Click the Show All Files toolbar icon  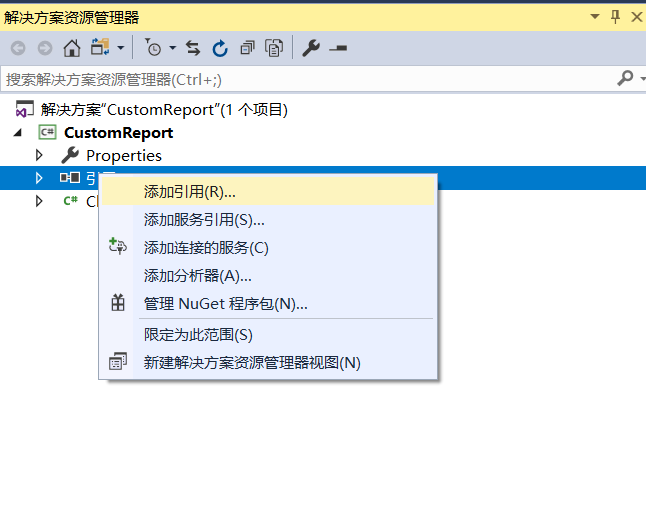274,48
